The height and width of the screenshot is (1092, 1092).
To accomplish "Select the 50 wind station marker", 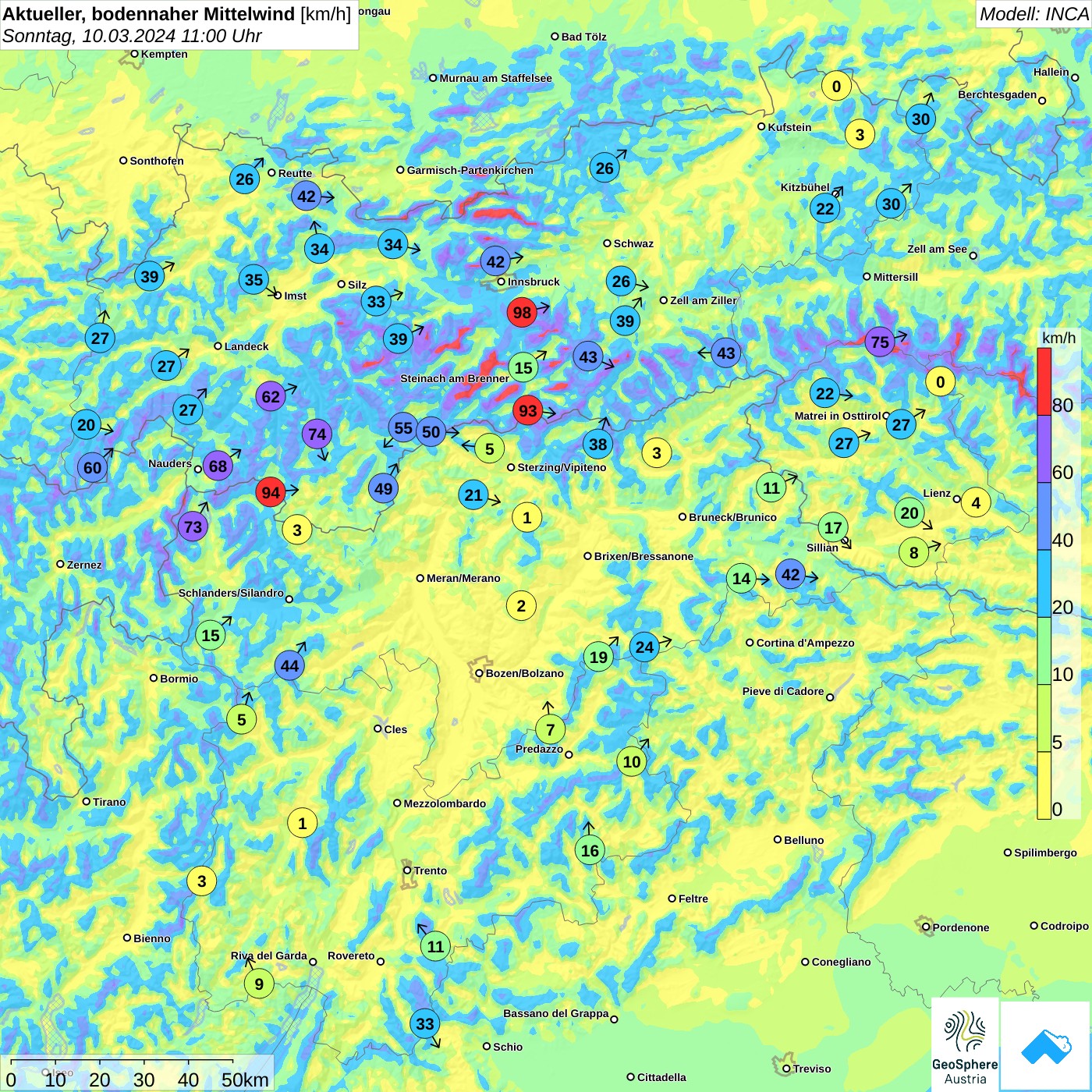I will coord(431,431).
